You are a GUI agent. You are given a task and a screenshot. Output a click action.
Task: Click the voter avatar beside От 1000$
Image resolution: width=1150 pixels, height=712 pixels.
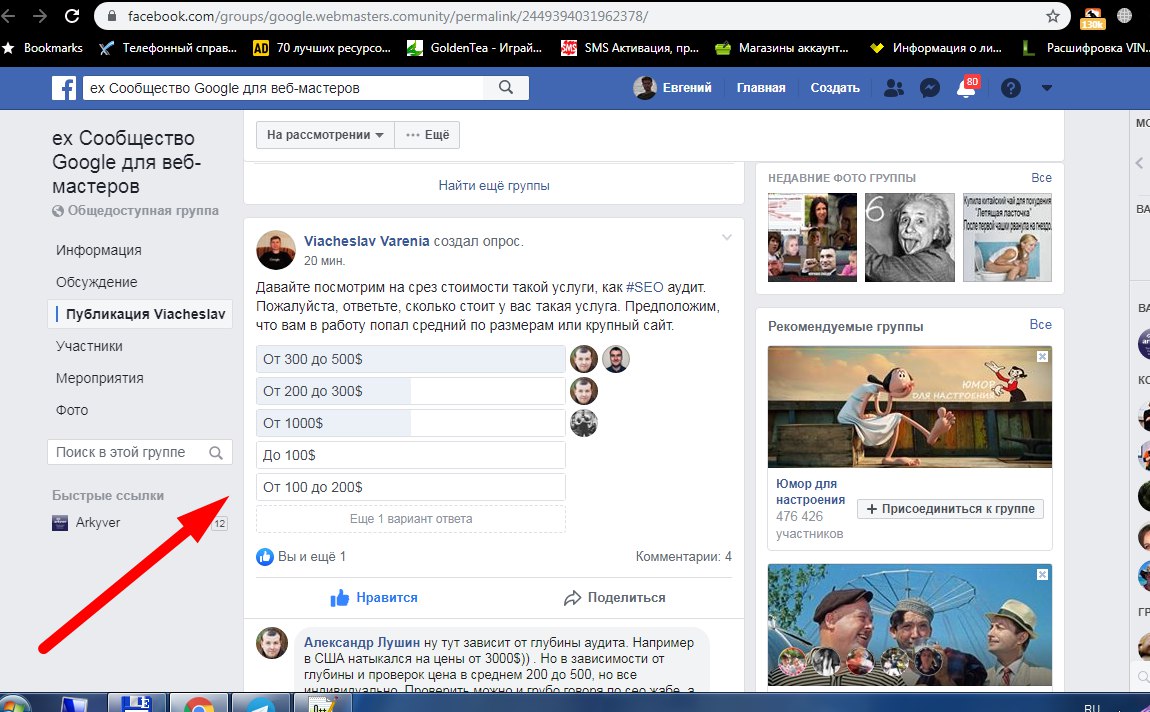pyautogui.click(x=584, y=423)
